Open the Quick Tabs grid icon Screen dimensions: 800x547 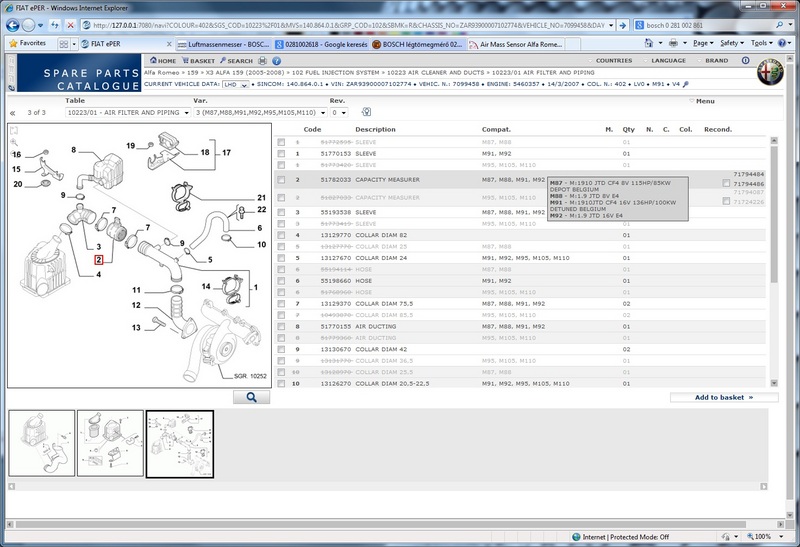(64, 44)
